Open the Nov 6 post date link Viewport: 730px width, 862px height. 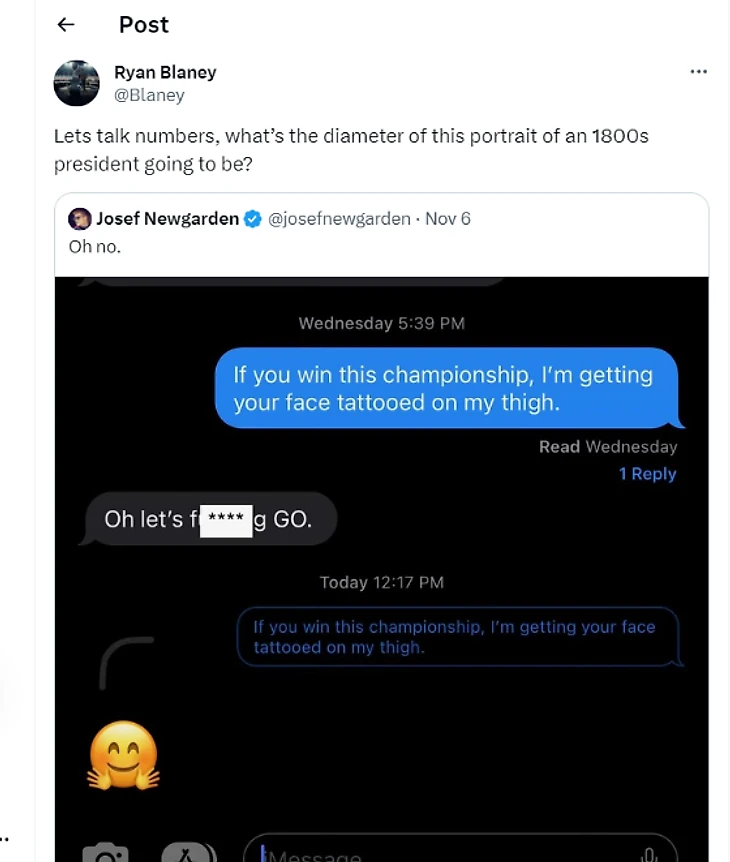pos(448,219)
